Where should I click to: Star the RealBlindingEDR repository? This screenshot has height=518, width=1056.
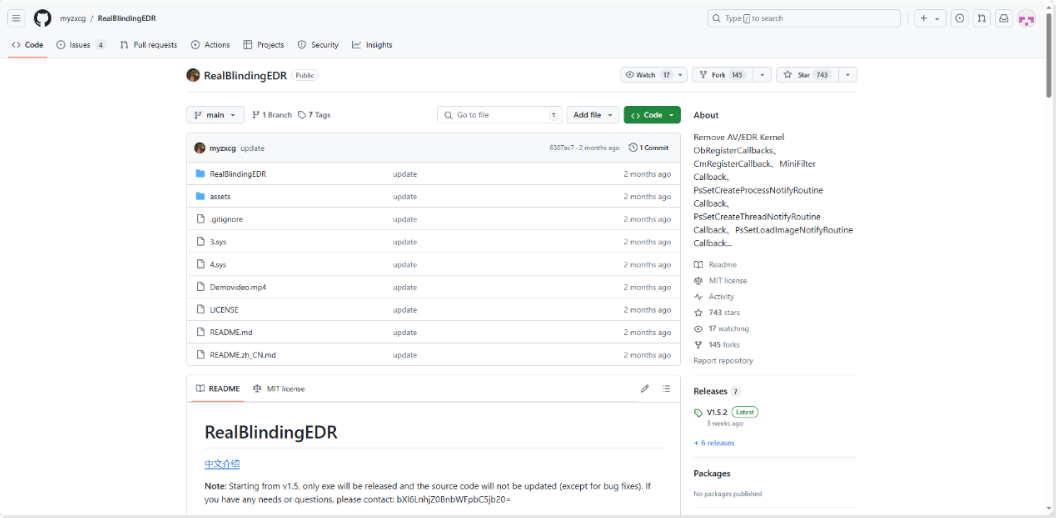coord(807,75)
